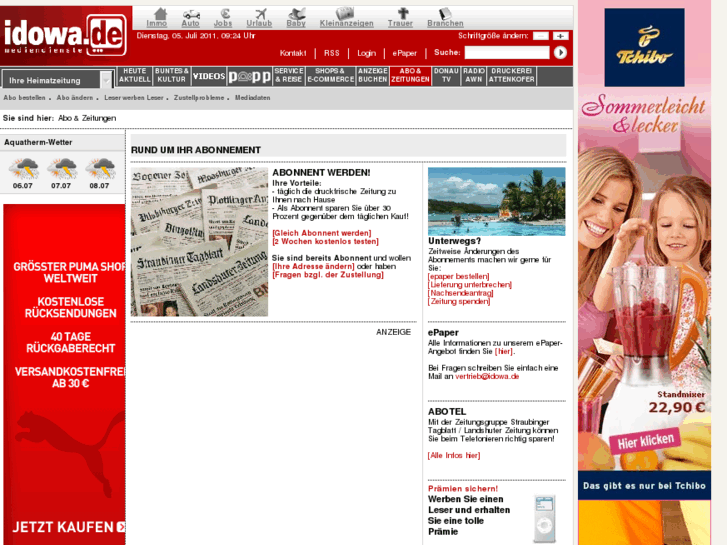Increase font size with plus button
This screenshot has height=545, width=727.
point(560,36)
